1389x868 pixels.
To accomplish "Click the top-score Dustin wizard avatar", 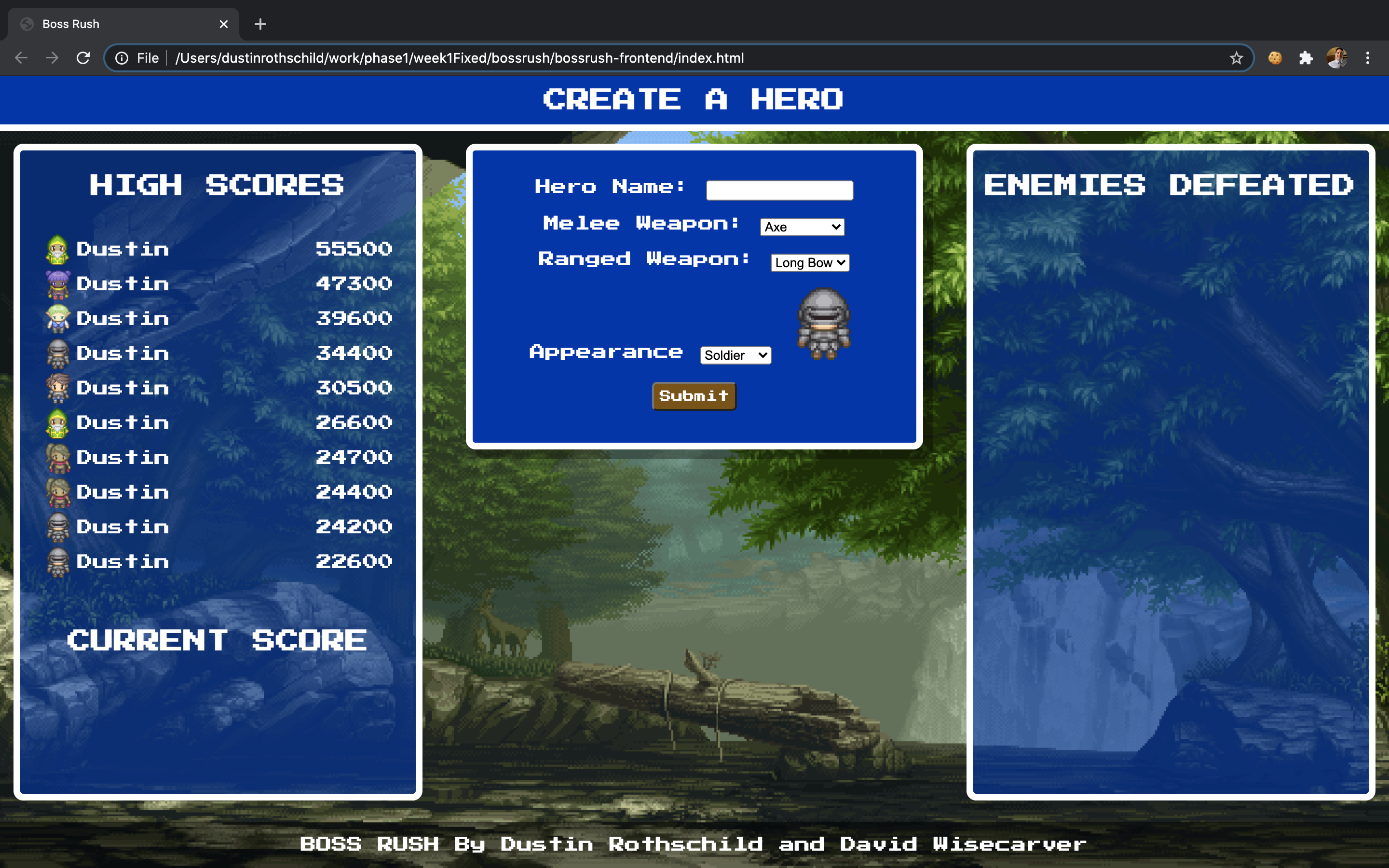I will point(57,249).
